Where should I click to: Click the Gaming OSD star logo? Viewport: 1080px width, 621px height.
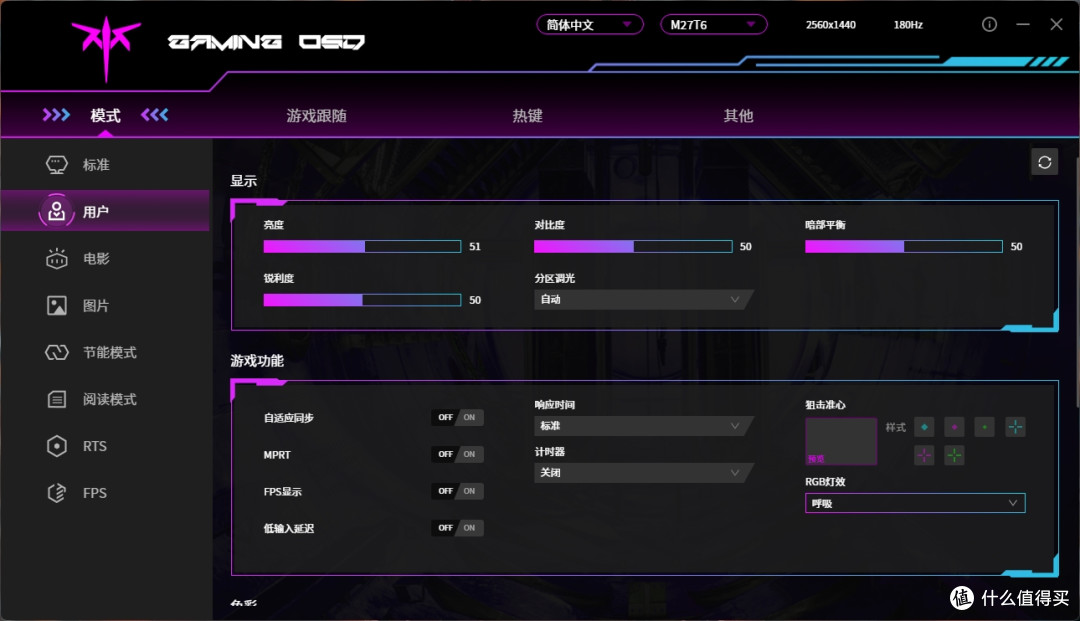(106, 47)
